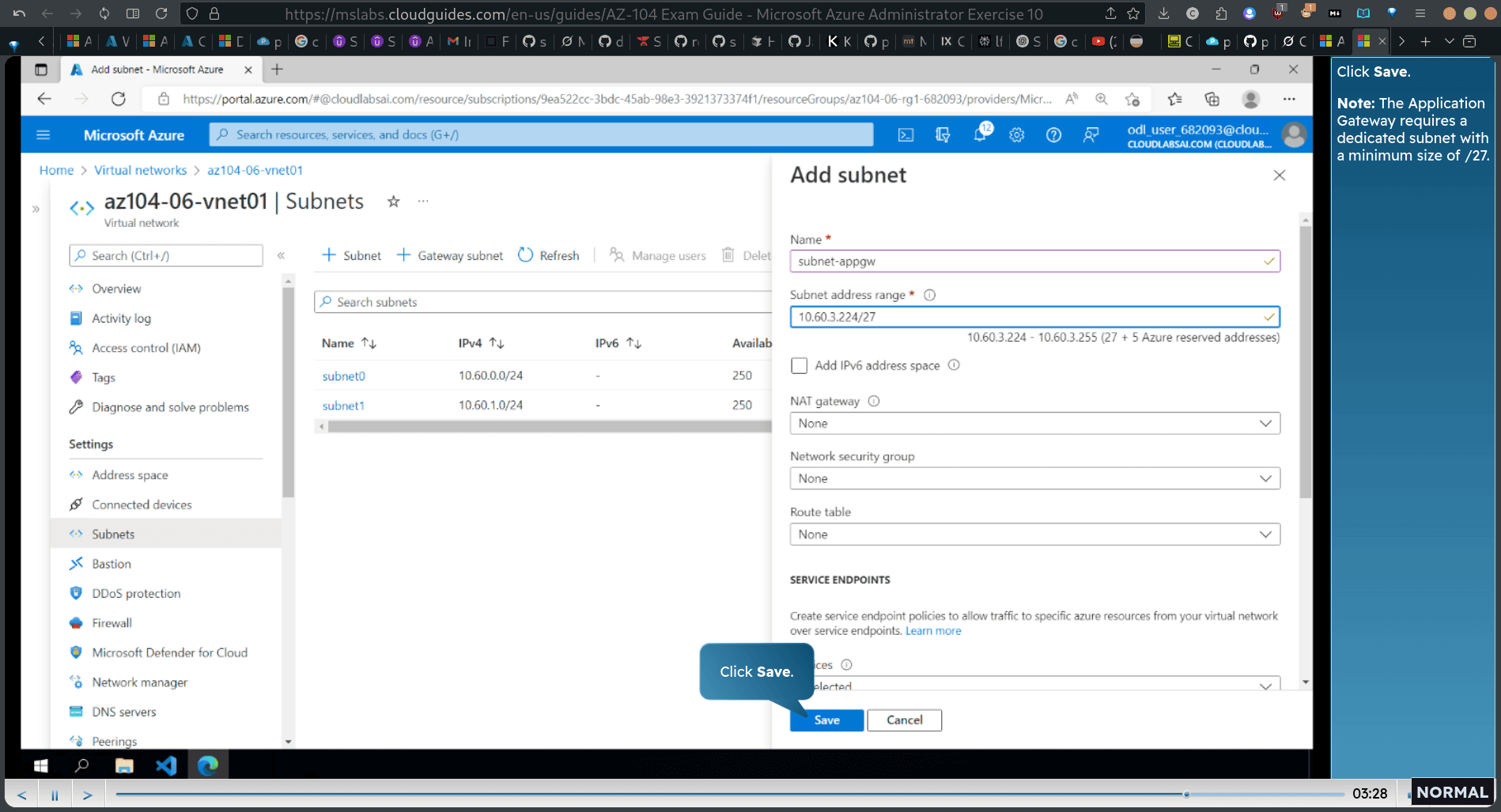This screenshot has height=812, width=1501.
Task: Go to az104-06-vnet01 breadcrumb
Action: (x=255, y=170)
